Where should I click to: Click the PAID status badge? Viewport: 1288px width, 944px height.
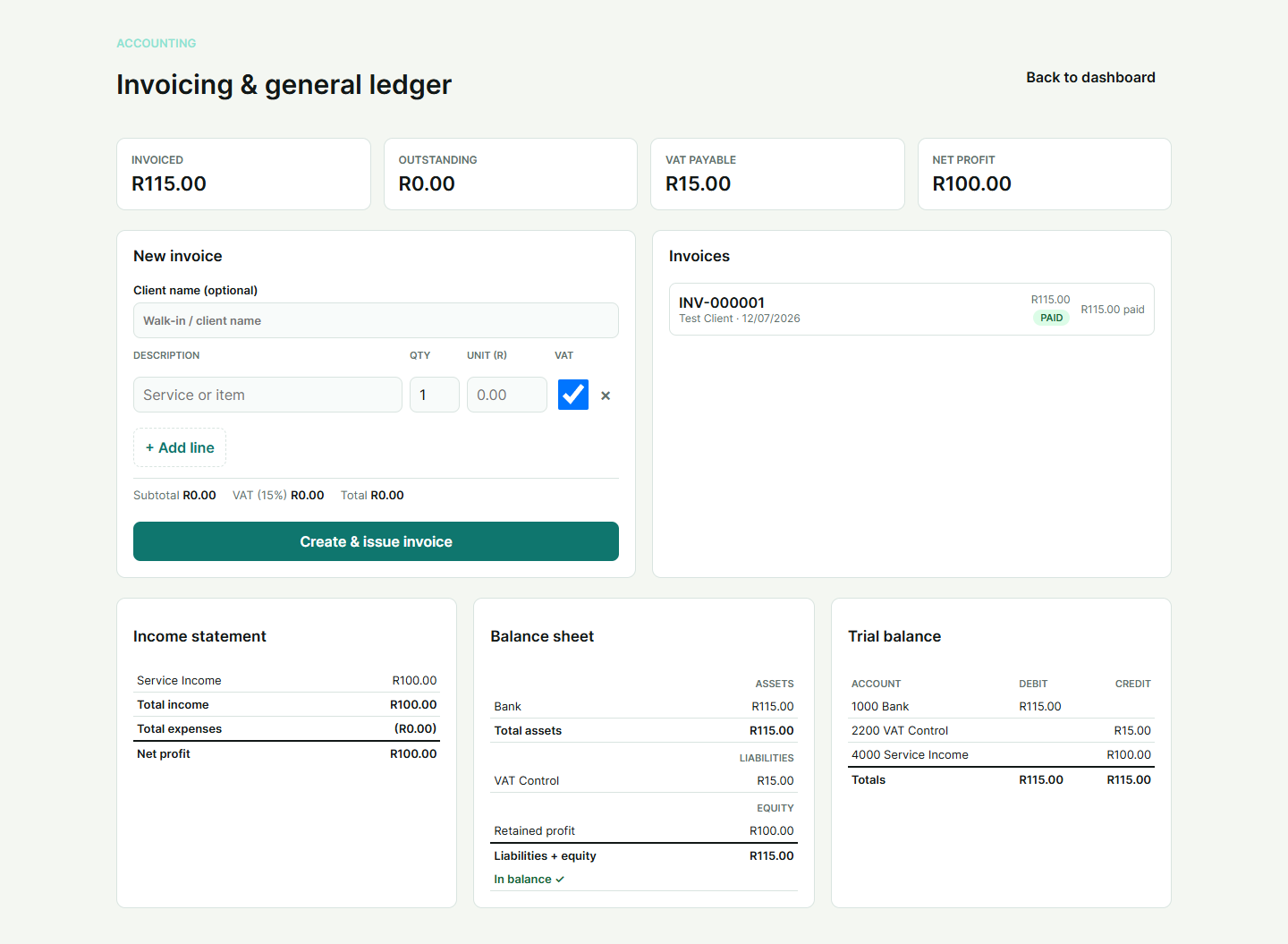pos(1051,318)
